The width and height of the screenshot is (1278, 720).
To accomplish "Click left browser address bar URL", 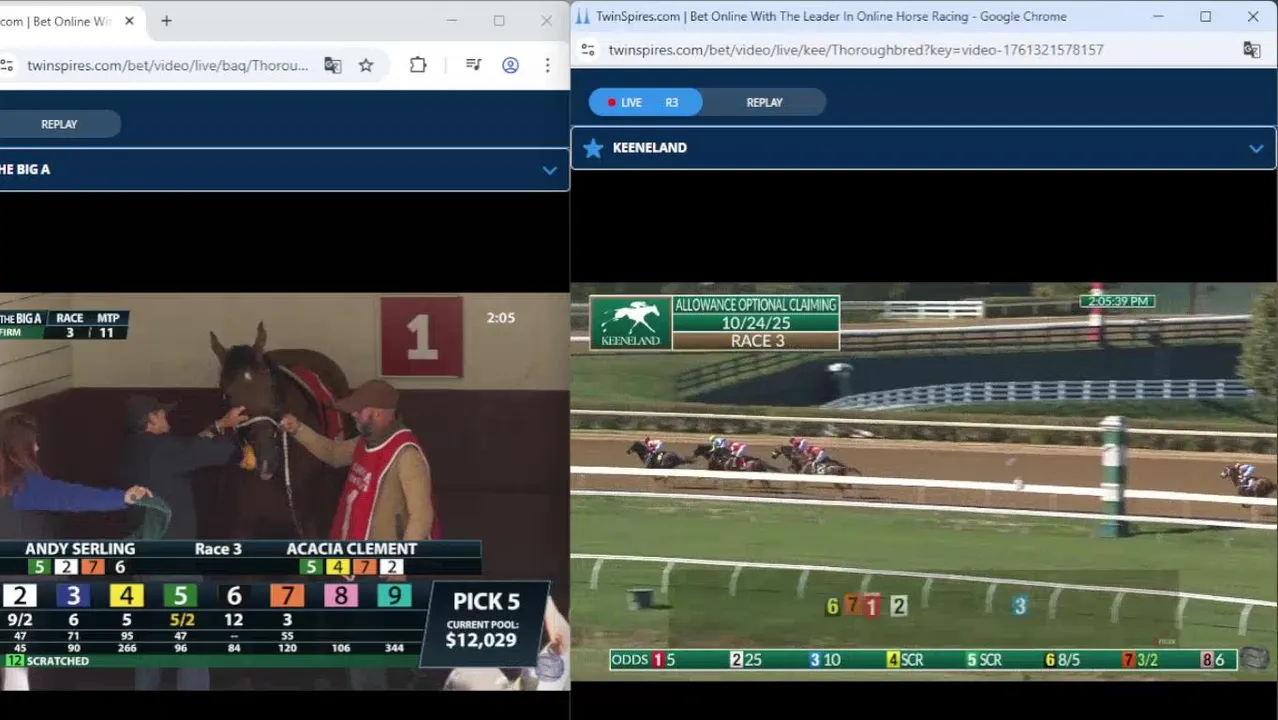I will tap(167, 65).
